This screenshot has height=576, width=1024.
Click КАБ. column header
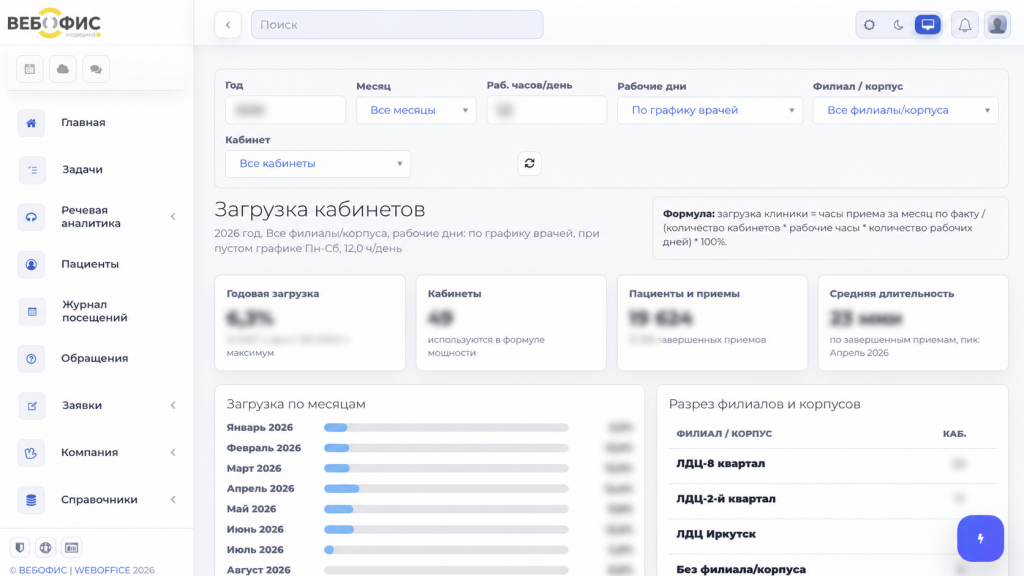pos(955,434)
